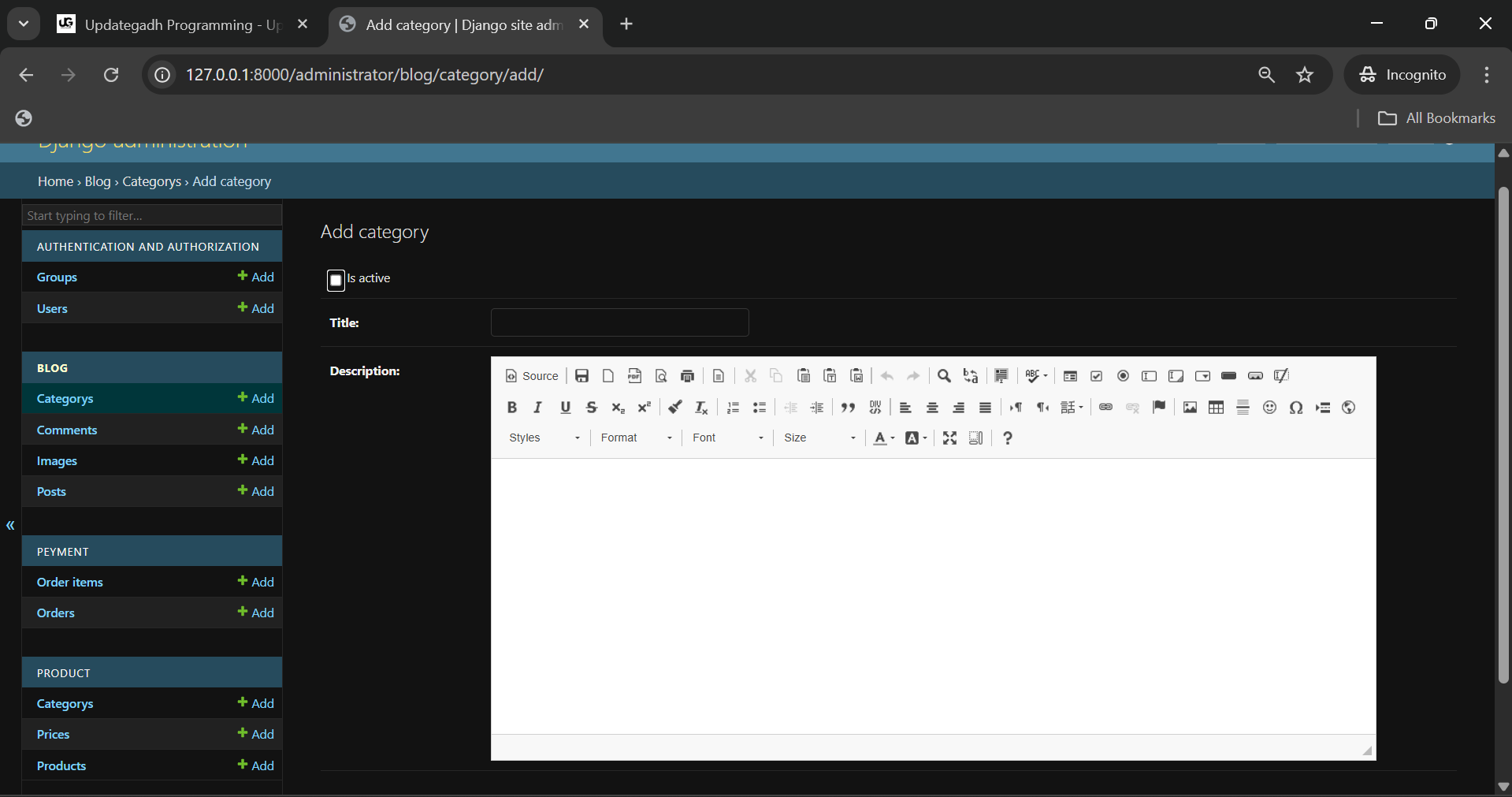Open the Styles dropdown
The image size is (1512, 797).
pos(544,438)
